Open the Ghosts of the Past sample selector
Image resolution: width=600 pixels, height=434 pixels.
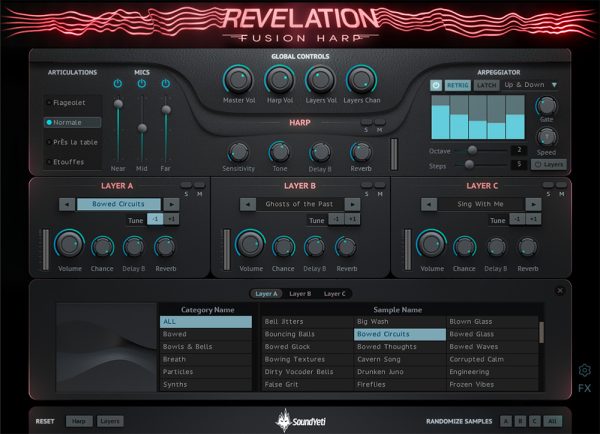pos(299,204)
